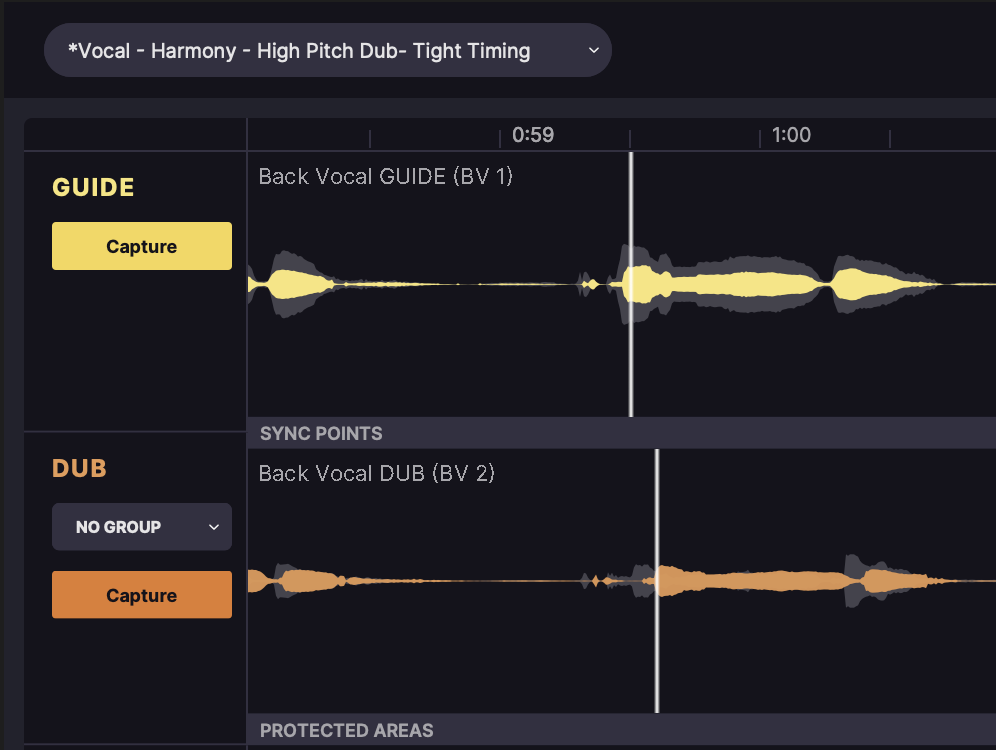Click the yellow GUIDE heading
The image size is (996, 750).
tap(93, 188)
